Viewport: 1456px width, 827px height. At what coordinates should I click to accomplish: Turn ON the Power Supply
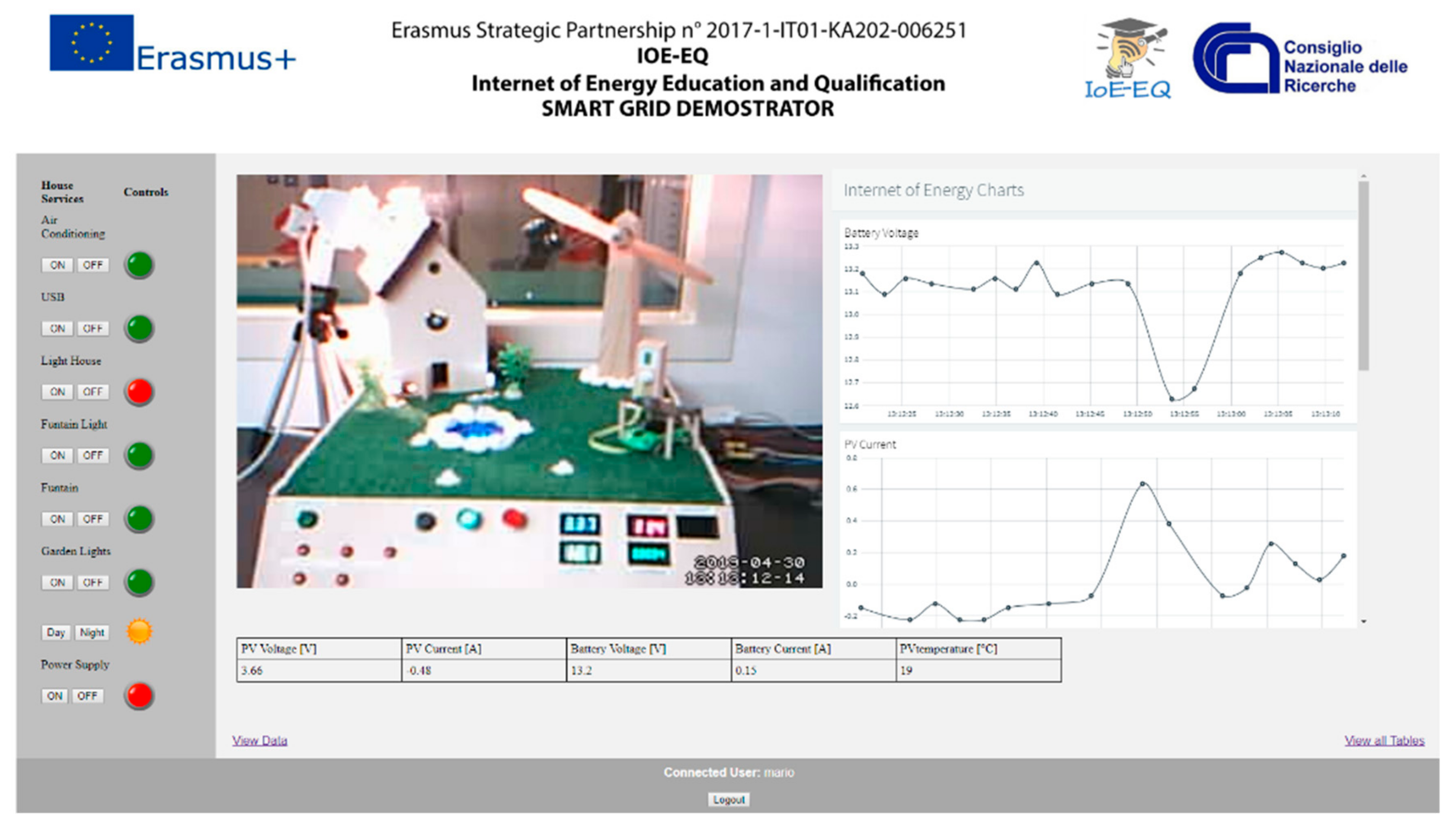(x=54, y=696)
